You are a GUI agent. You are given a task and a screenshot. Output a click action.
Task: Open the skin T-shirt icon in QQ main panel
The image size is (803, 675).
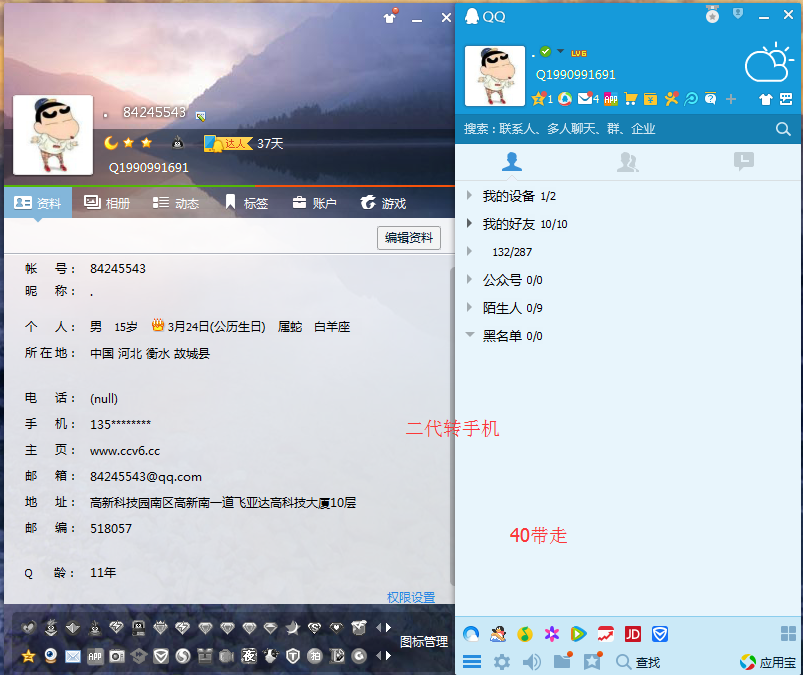click(766, 99)
